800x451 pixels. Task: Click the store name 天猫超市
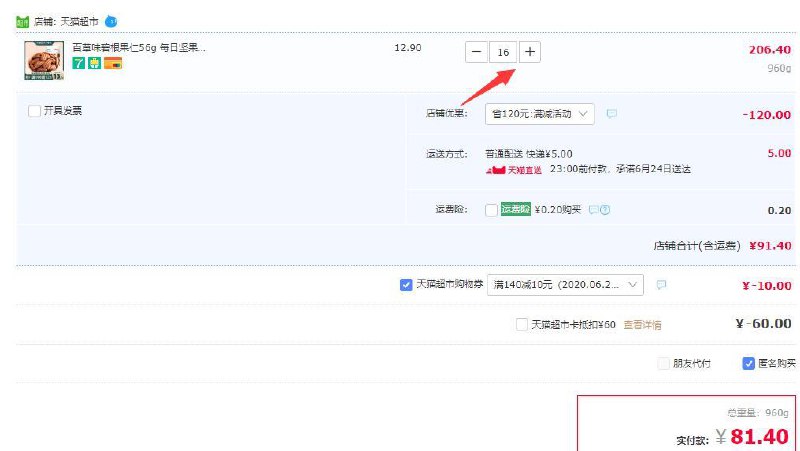point(79,22)
